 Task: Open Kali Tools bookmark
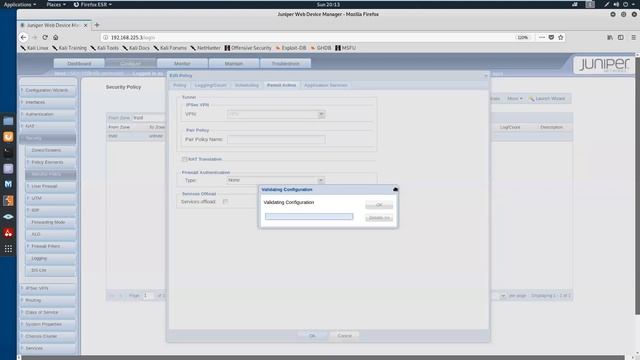(x=104, y=48)
